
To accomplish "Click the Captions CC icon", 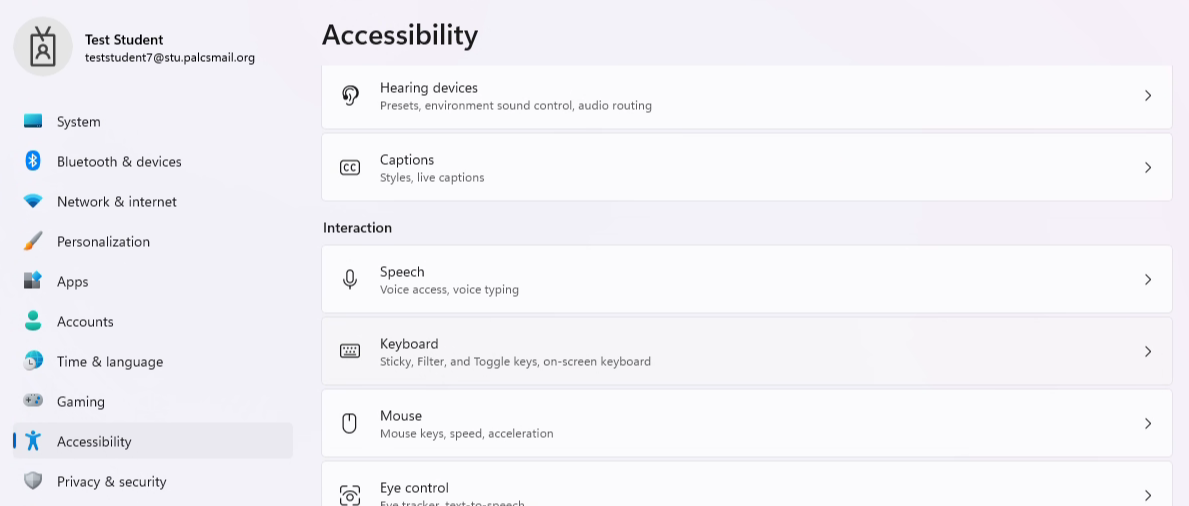I will click(x=350, y=168).
